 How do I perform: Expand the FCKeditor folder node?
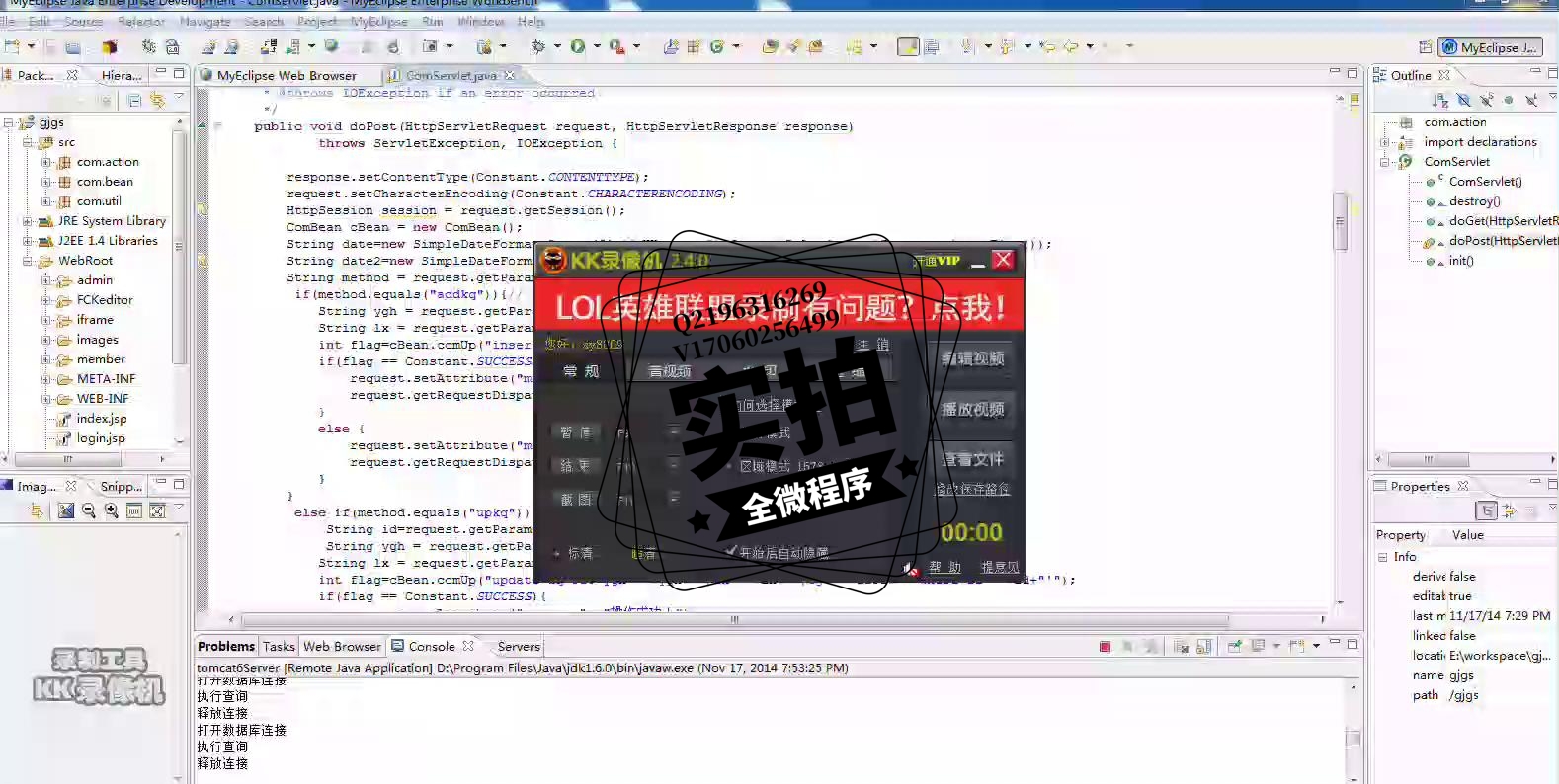(x=46, y=300)
